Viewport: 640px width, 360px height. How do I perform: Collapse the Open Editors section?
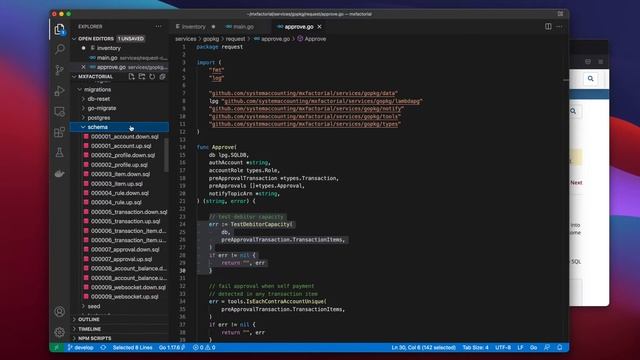tap(75, 39)
